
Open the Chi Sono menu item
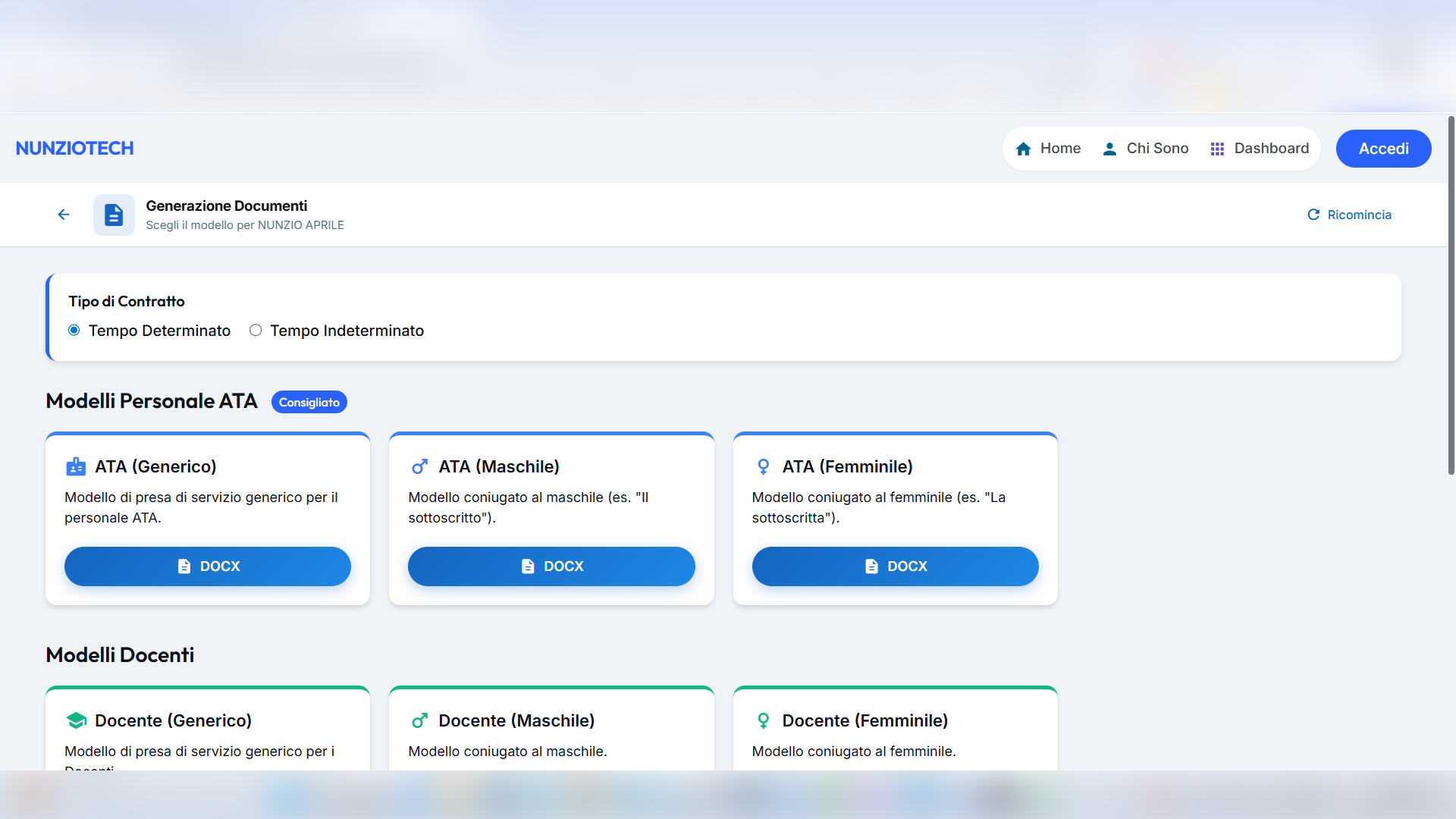click(x=1145, y=149)
